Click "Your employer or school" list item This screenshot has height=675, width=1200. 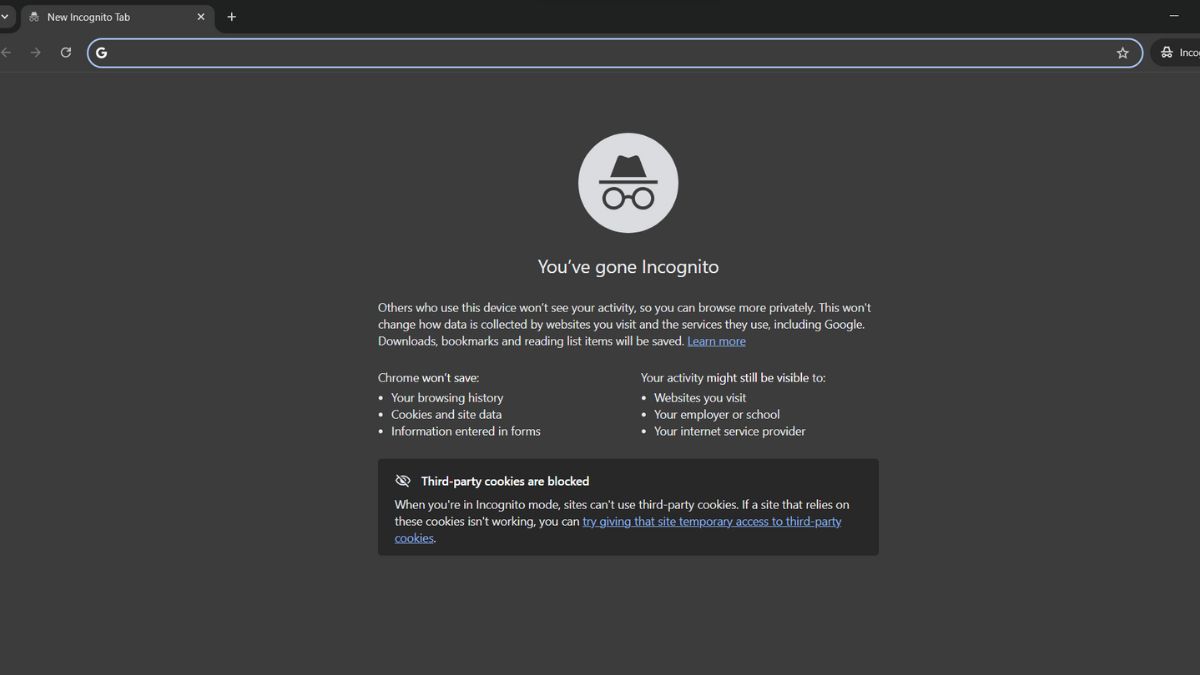717,414
